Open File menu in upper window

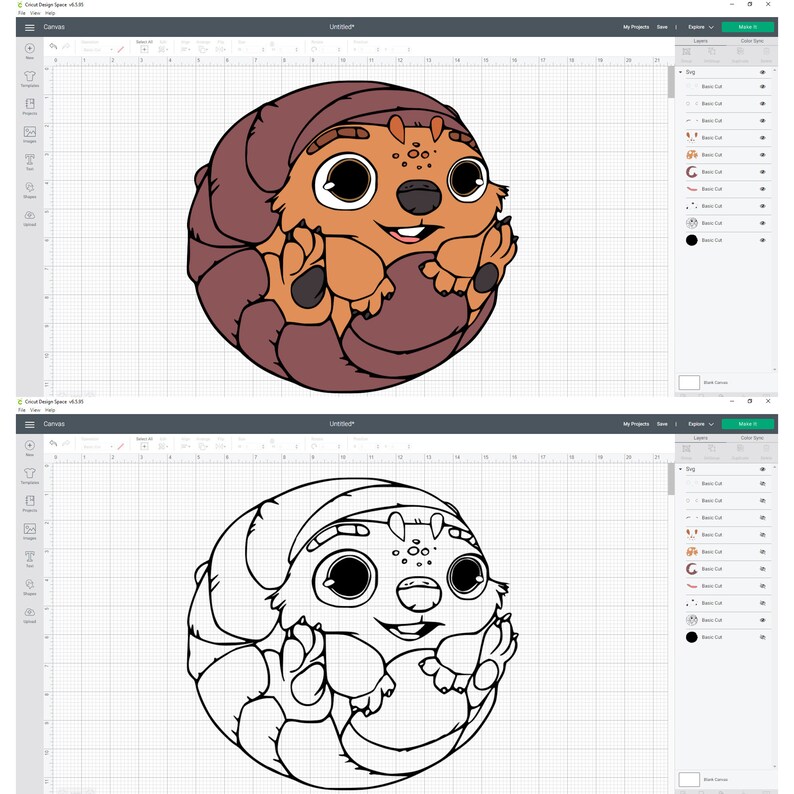tap(22, 13)
